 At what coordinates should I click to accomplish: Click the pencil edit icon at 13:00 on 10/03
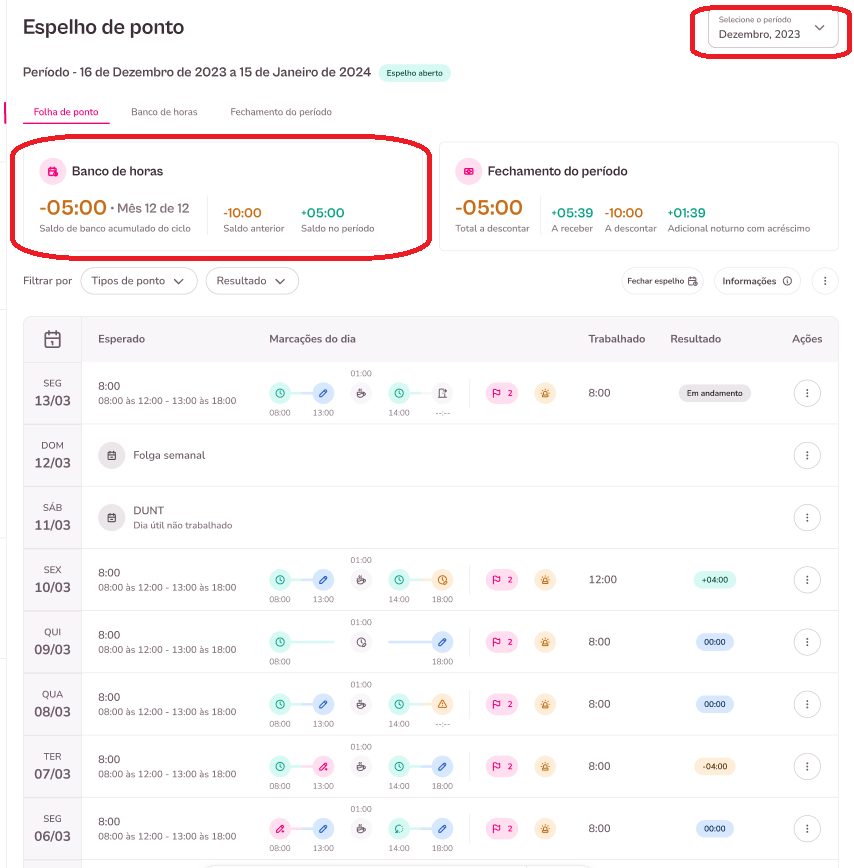point(321,580)
